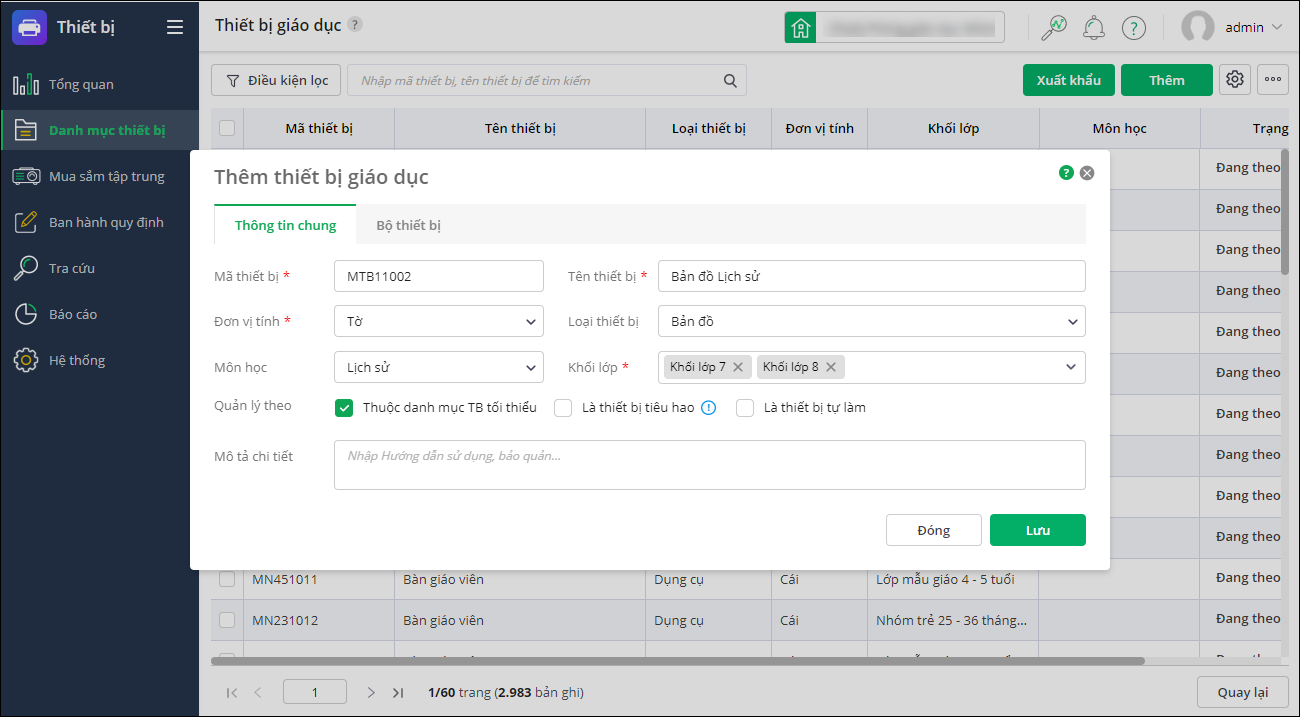Click the Thêm add button
Screen dimensions: 1300x717
click(x=1167, y=80)
